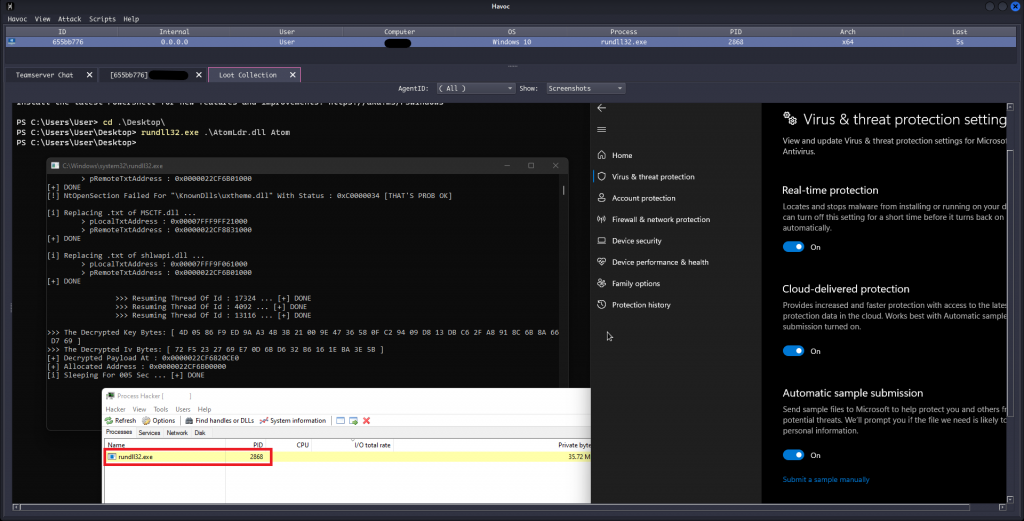Sort sessions by the PID column header

click(x=735, y=31)
